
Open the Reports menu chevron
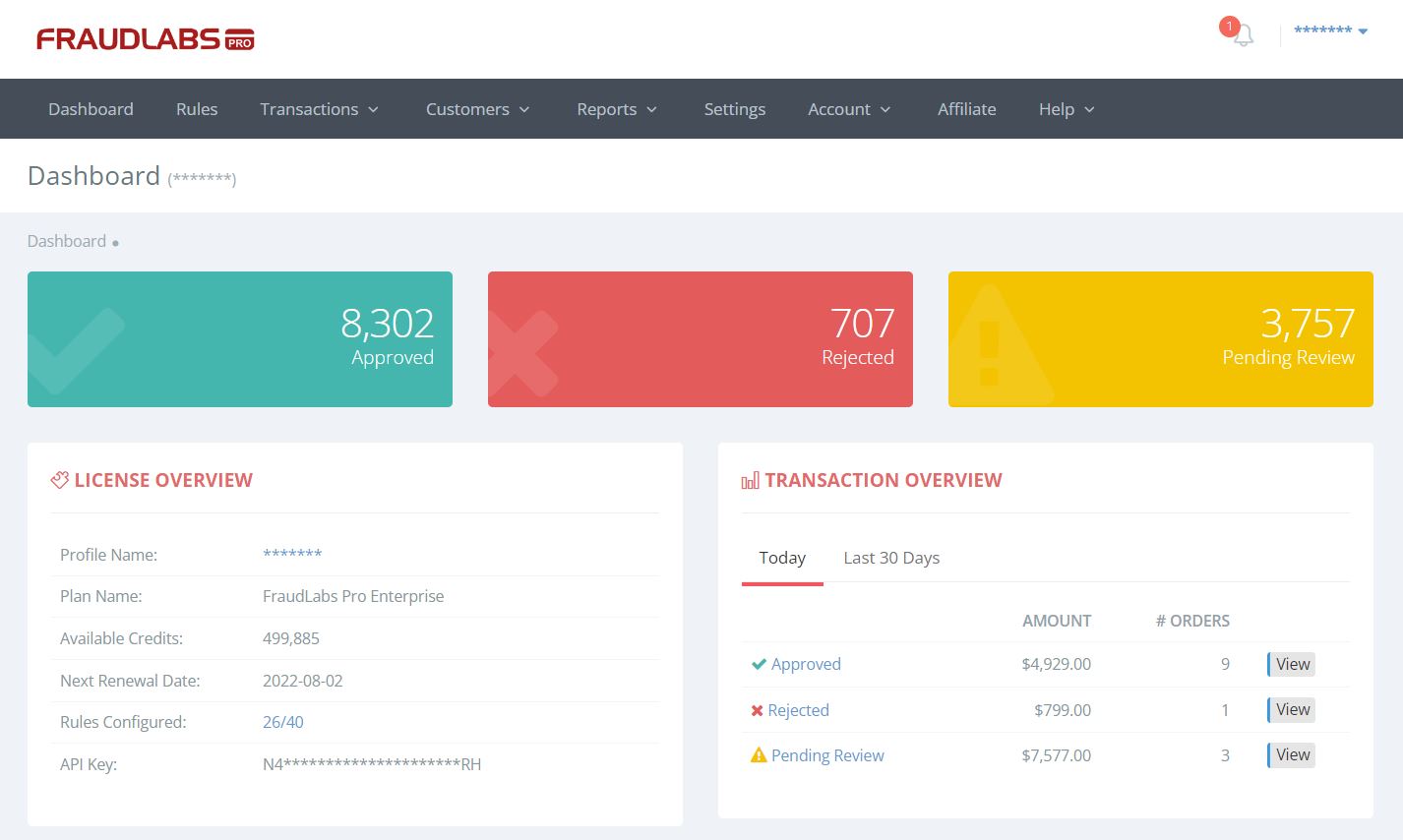pyautogui.click(x=651, y=110)
